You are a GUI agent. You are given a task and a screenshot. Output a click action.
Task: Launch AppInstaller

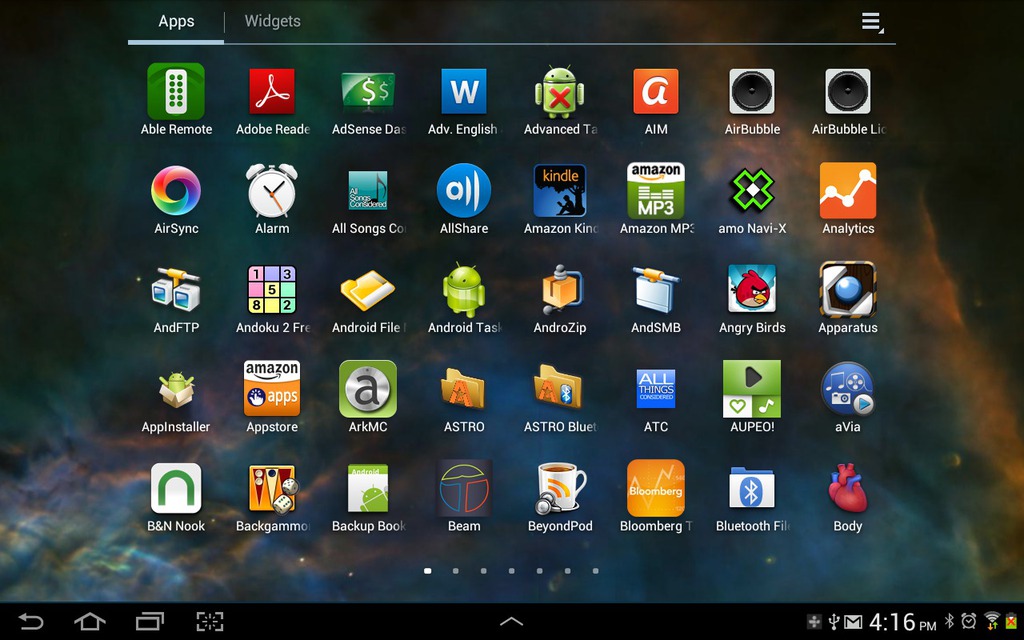pos(176,389)
